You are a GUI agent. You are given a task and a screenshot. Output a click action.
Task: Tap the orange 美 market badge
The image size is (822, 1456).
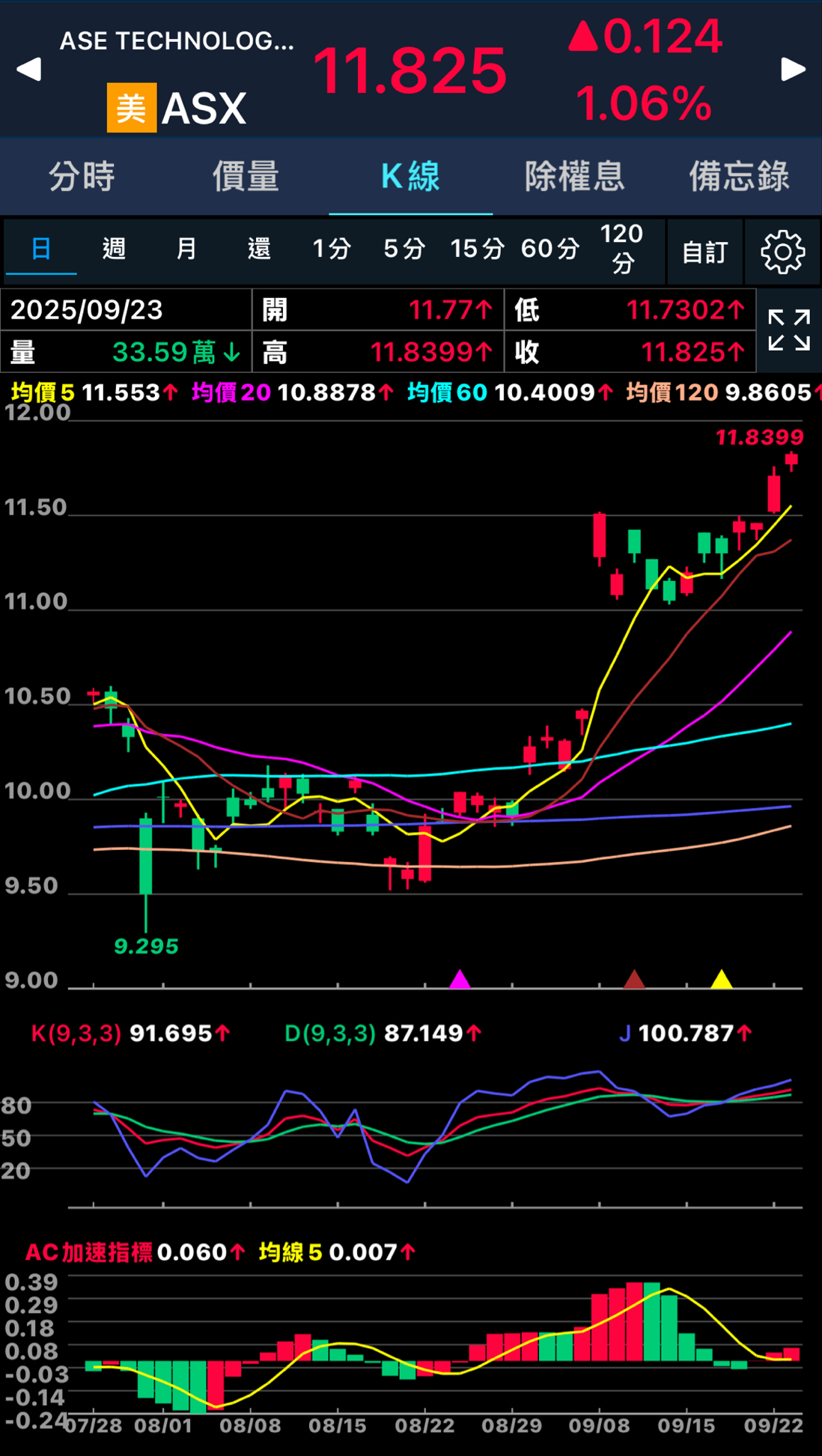[132, 108]
